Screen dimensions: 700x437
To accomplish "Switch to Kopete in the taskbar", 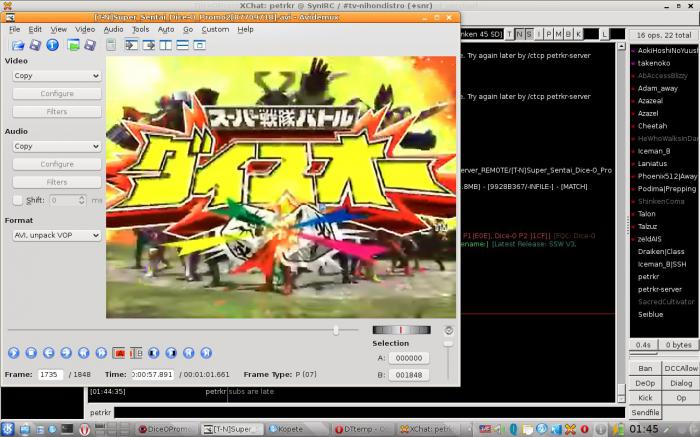I will point(297,429).
